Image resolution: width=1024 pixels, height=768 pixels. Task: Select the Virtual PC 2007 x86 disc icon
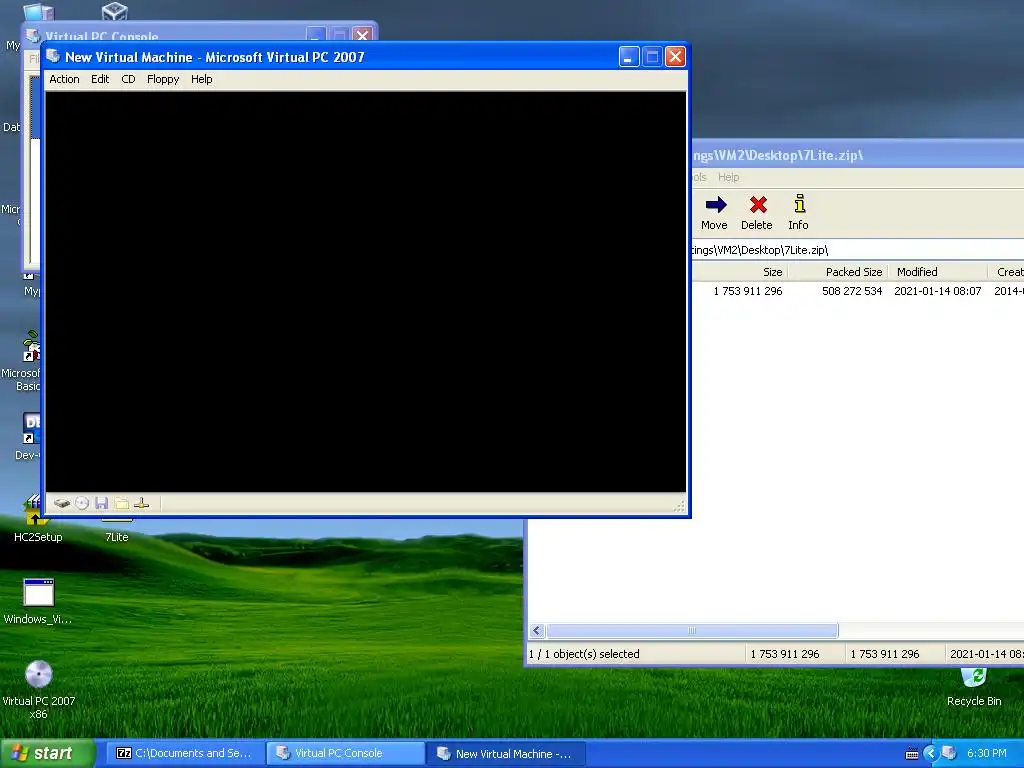pos(38,690)
